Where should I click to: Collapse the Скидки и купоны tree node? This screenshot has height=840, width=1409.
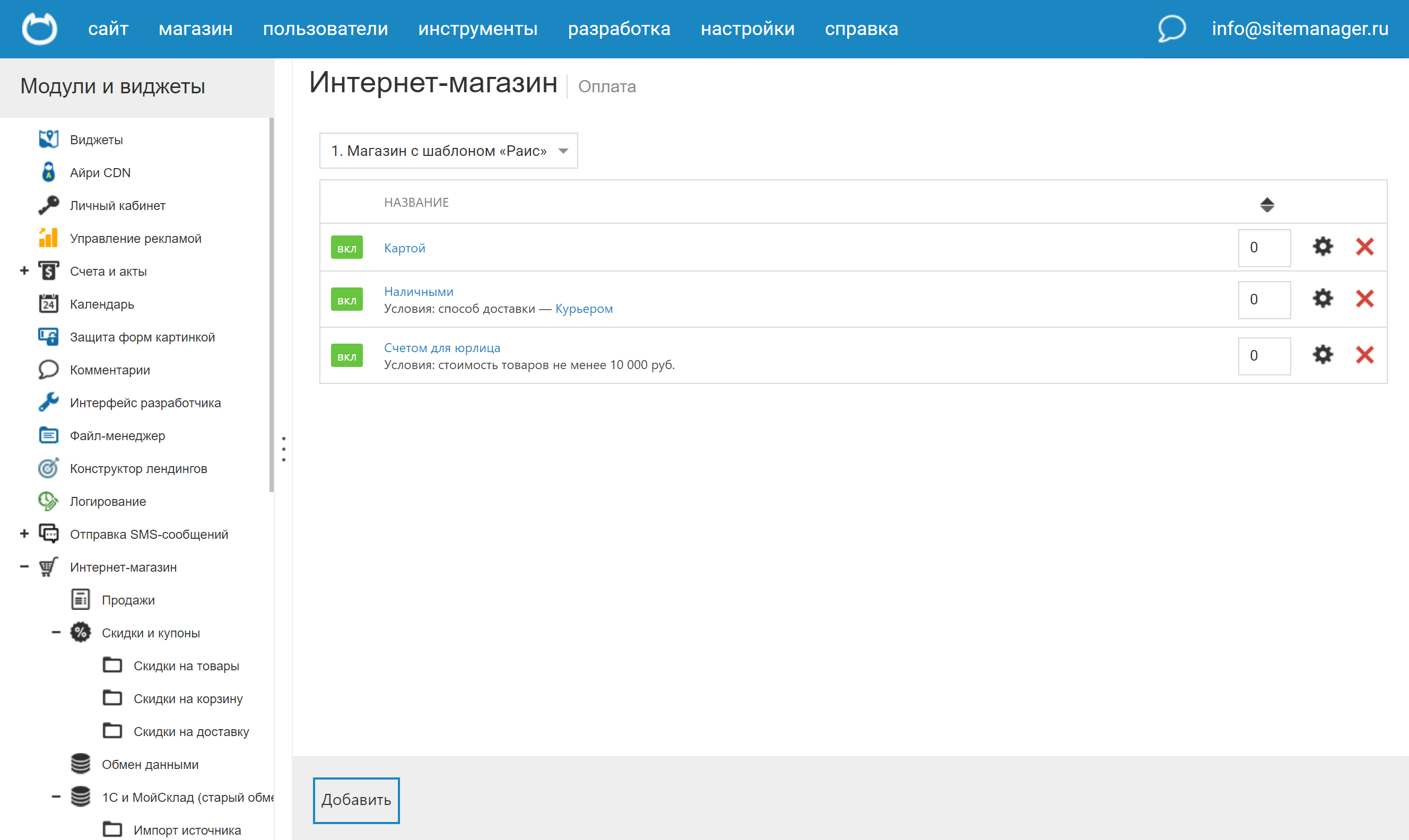tap(56, 632)
